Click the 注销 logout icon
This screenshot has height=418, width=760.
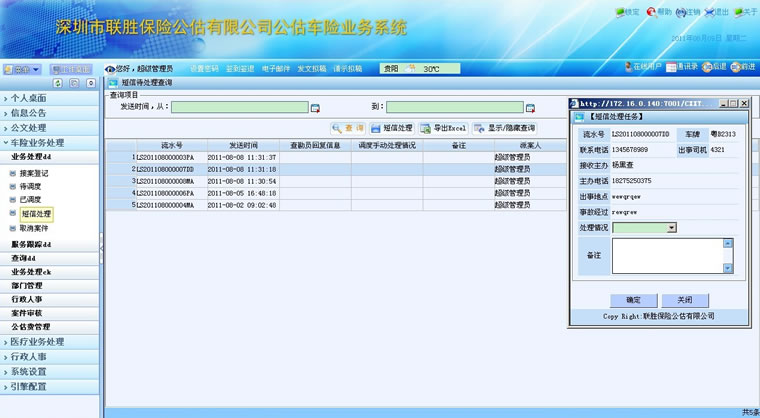pyautogui.click(x=681, y=13)
